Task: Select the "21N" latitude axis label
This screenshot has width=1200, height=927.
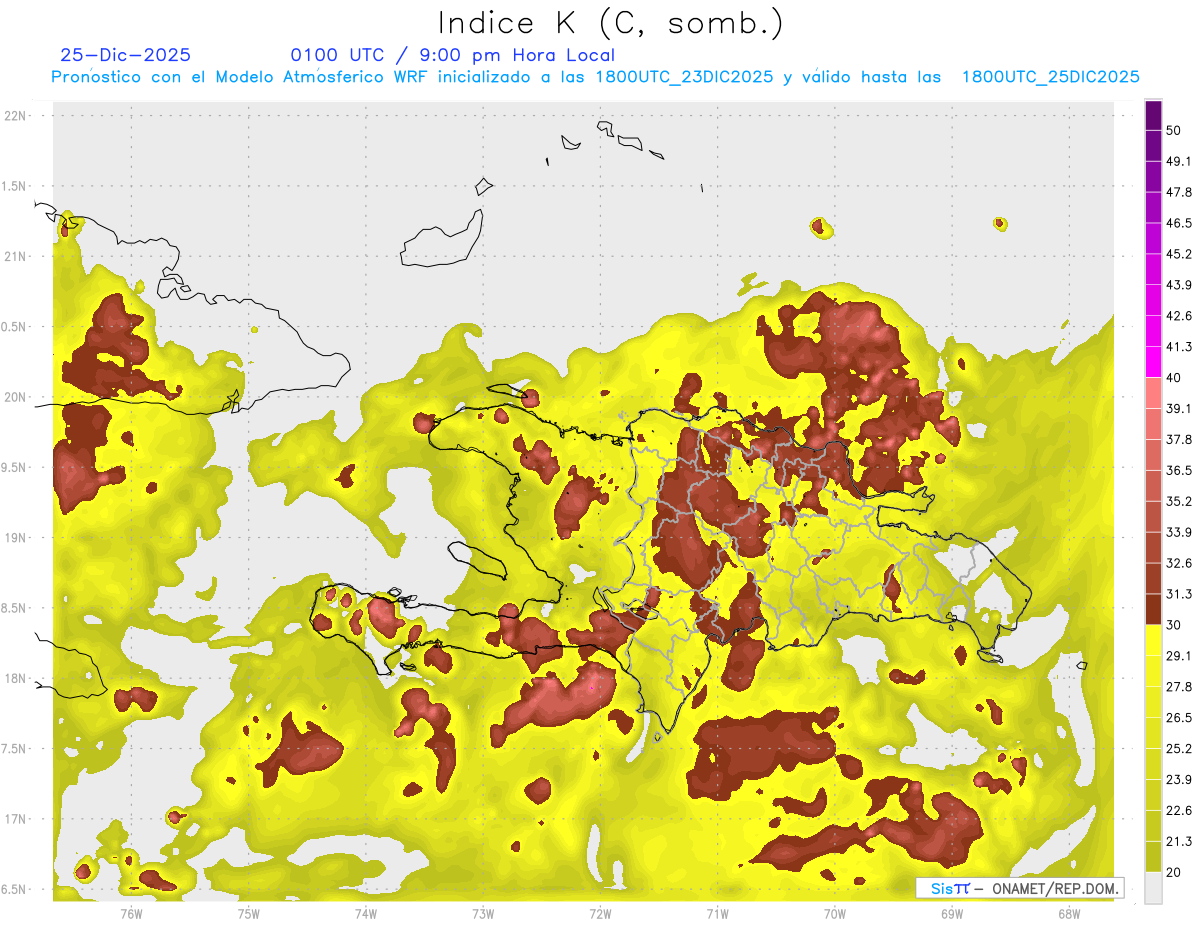Action: [15, 256]
